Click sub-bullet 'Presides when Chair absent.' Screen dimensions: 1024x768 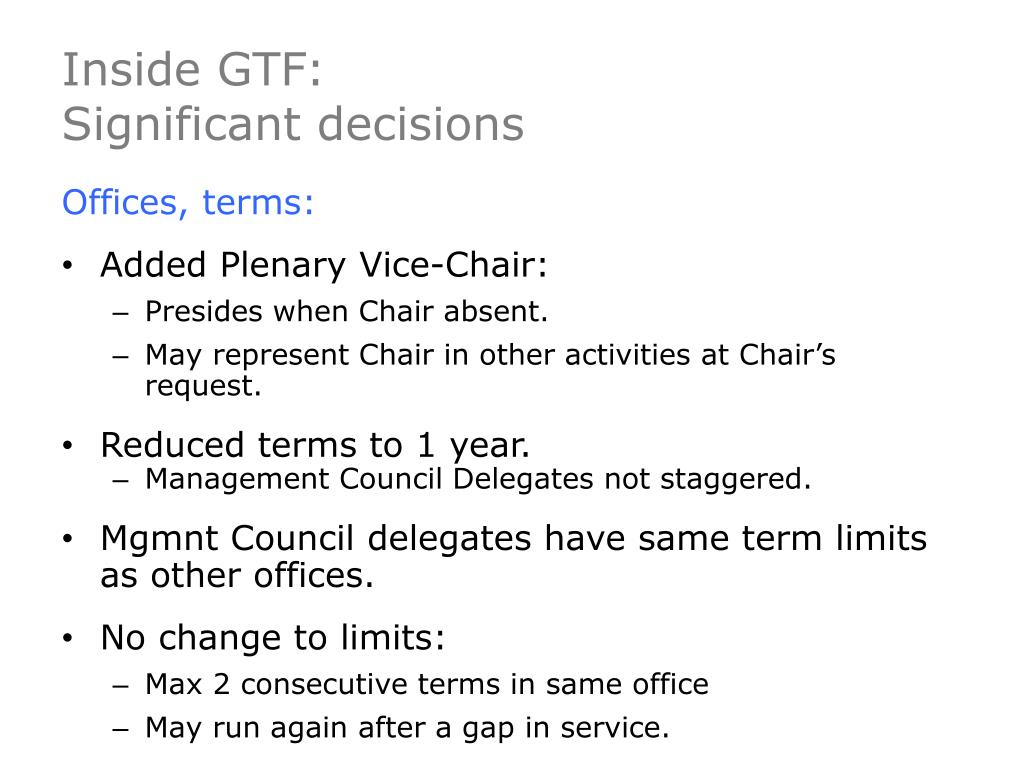tap(346, 312)
